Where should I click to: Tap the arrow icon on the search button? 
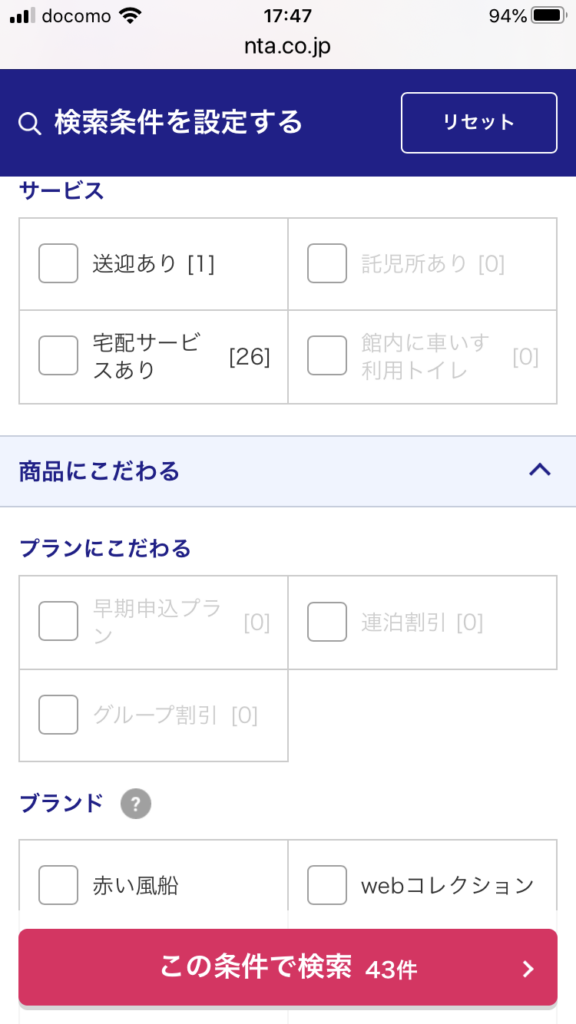click(x=529, y=969)
